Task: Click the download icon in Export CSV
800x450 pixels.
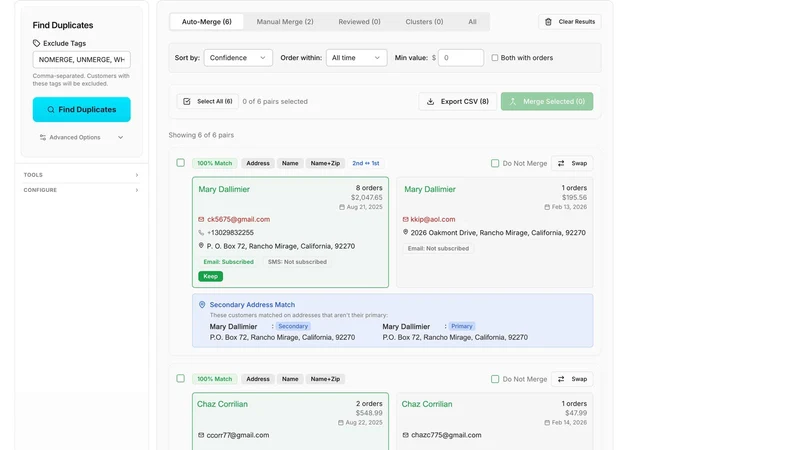Action: pos(430,102)
